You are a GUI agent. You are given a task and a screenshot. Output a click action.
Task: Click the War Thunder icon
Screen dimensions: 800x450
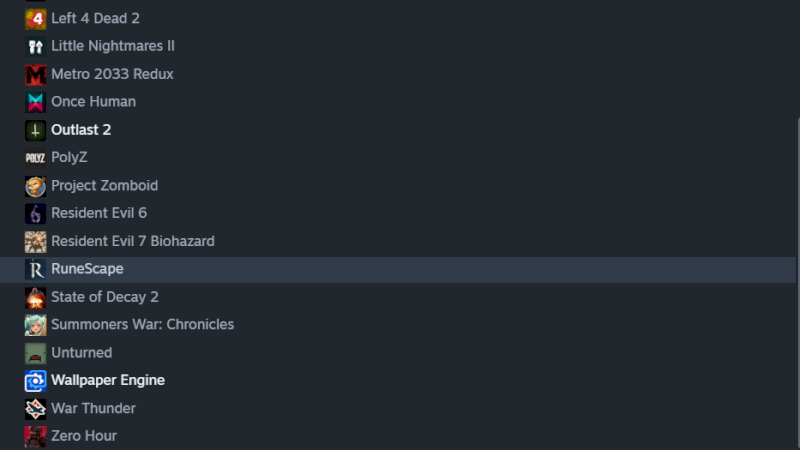pyautogui.click(x=35, y=408)
